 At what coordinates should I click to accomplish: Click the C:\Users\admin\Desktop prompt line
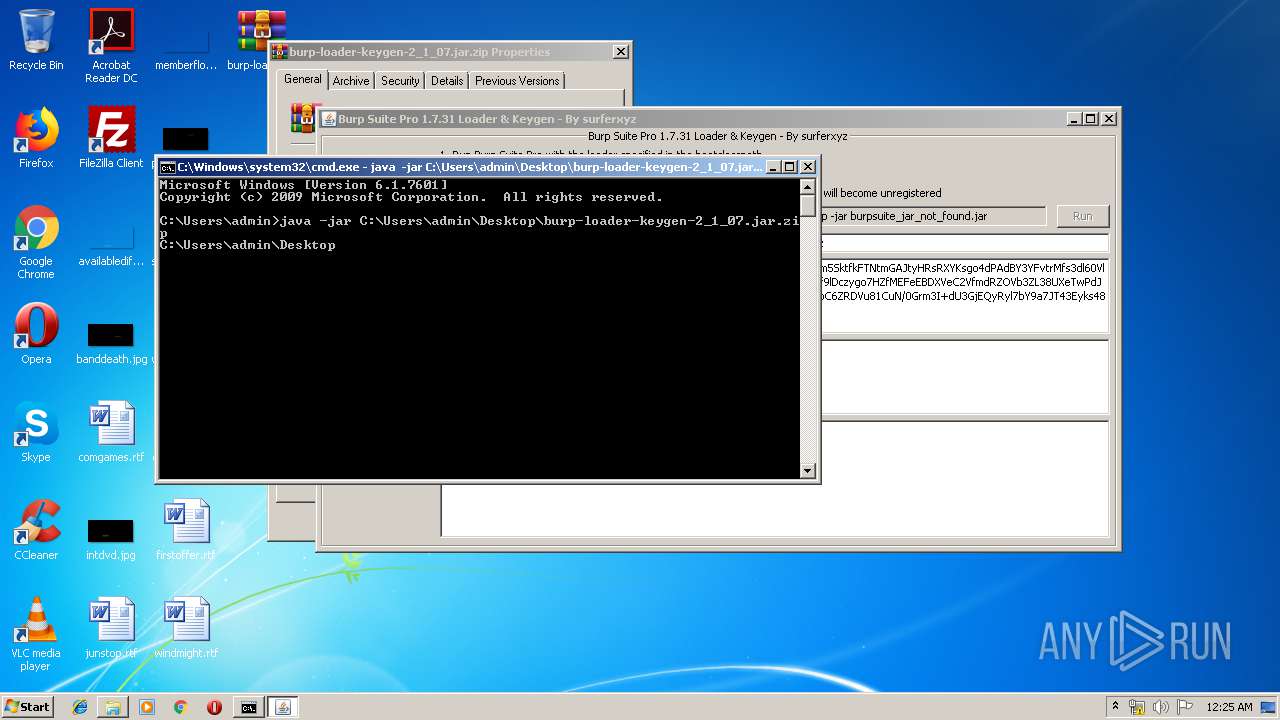(x=248, y=245)
